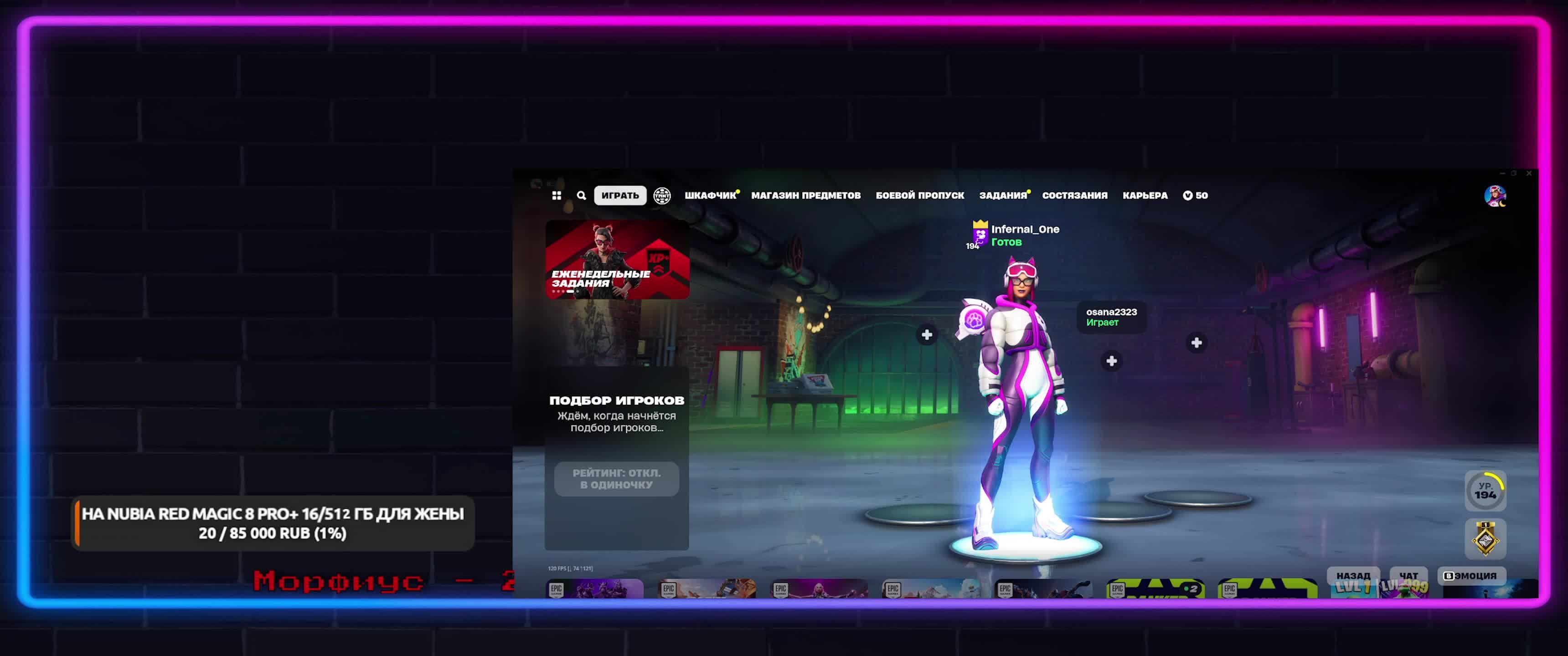Open the four-square menu grid icon
The height and width of the screenshot is (656, 1568).
pyautogui.click(x=557, y=195)
